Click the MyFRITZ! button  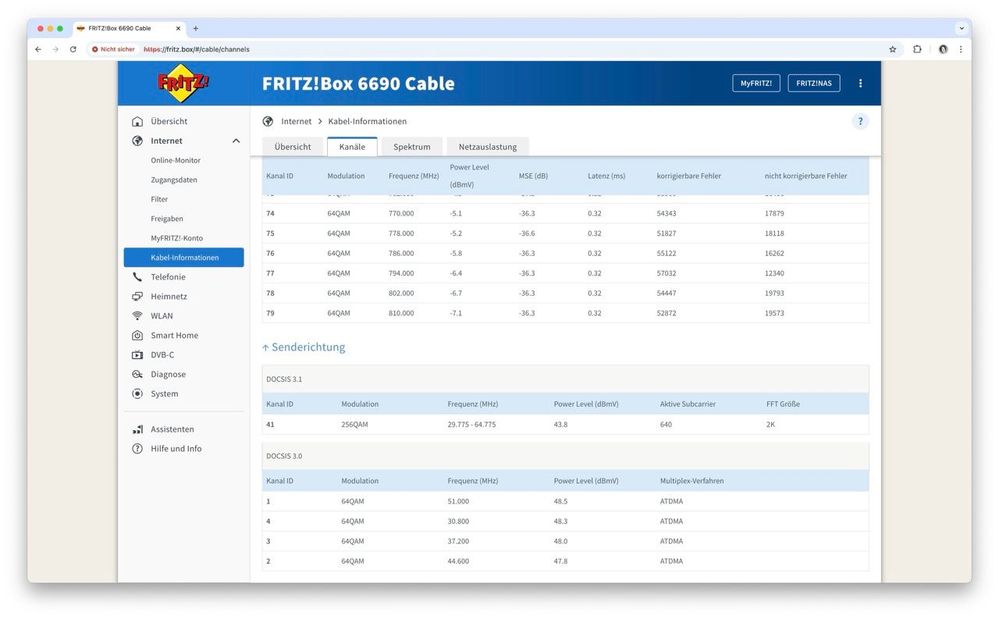[x=756, y=83]
